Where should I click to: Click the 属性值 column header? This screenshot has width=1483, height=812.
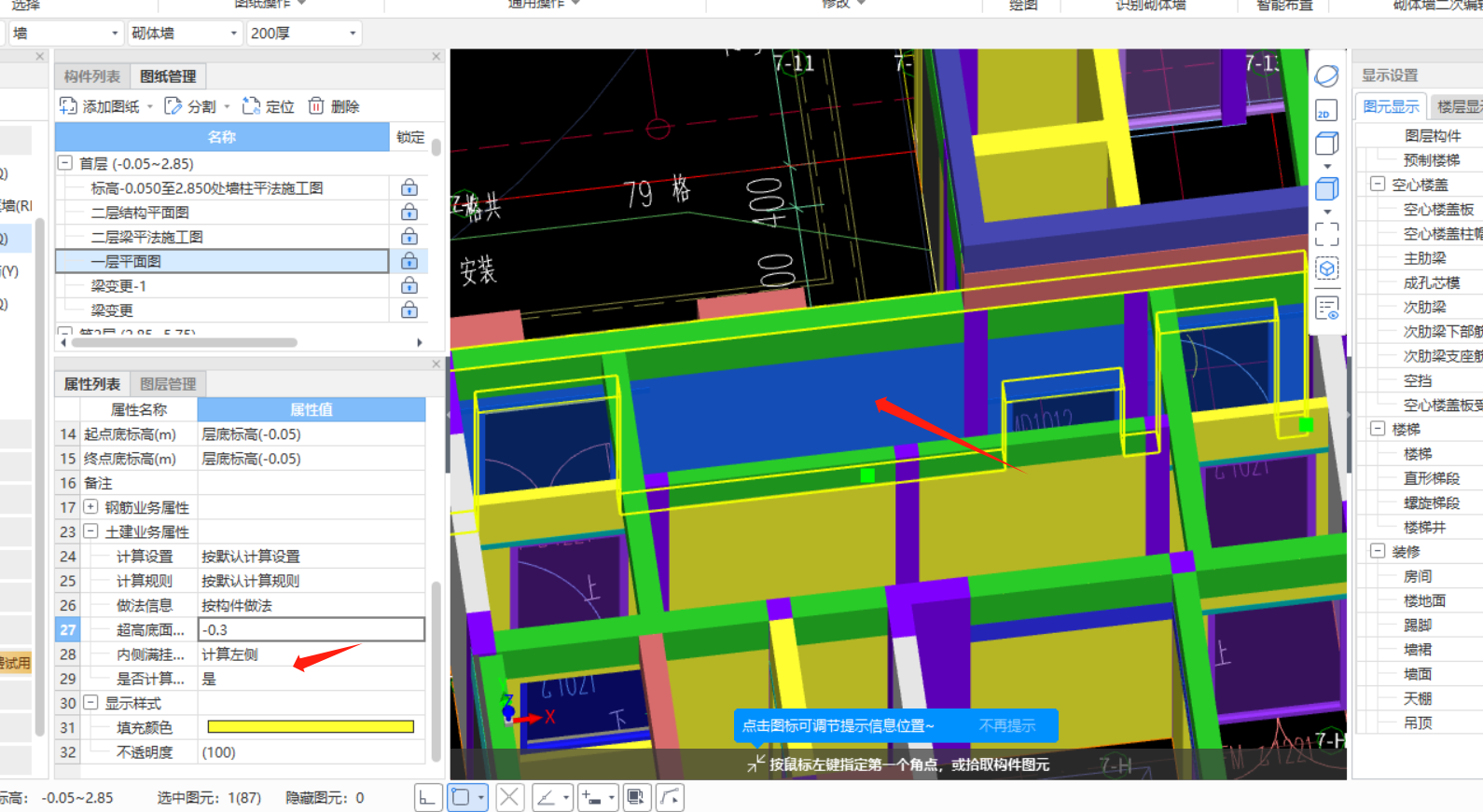pos(312,409)
